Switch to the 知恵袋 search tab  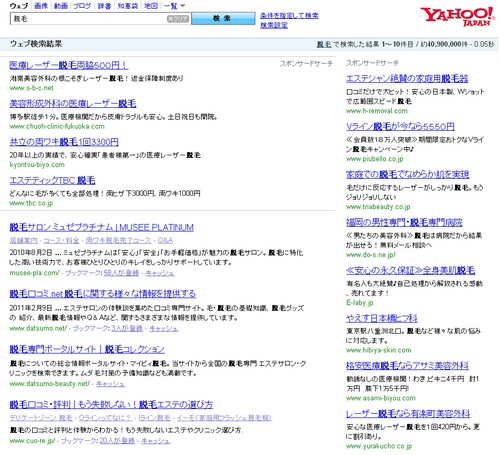tap(128, 6)
